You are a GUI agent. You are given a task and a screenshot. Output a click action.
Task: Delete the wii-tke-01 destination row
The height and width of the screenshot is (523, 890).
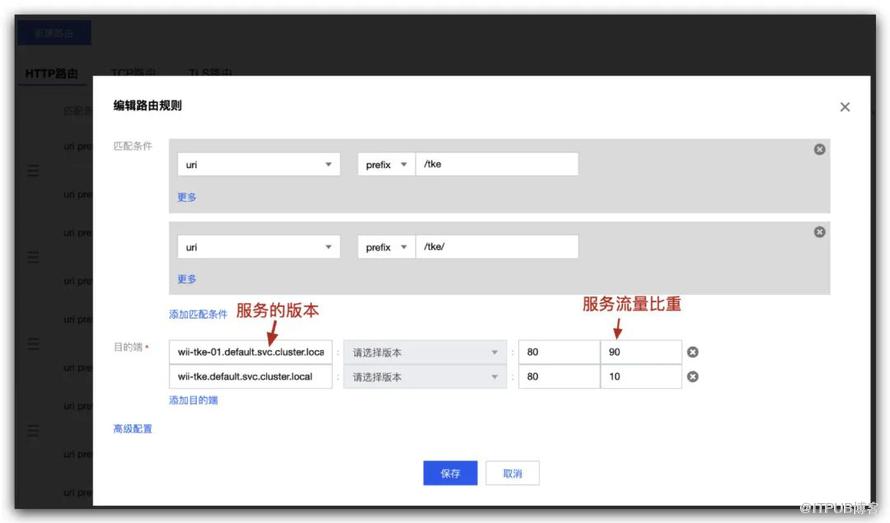point(692,352)
